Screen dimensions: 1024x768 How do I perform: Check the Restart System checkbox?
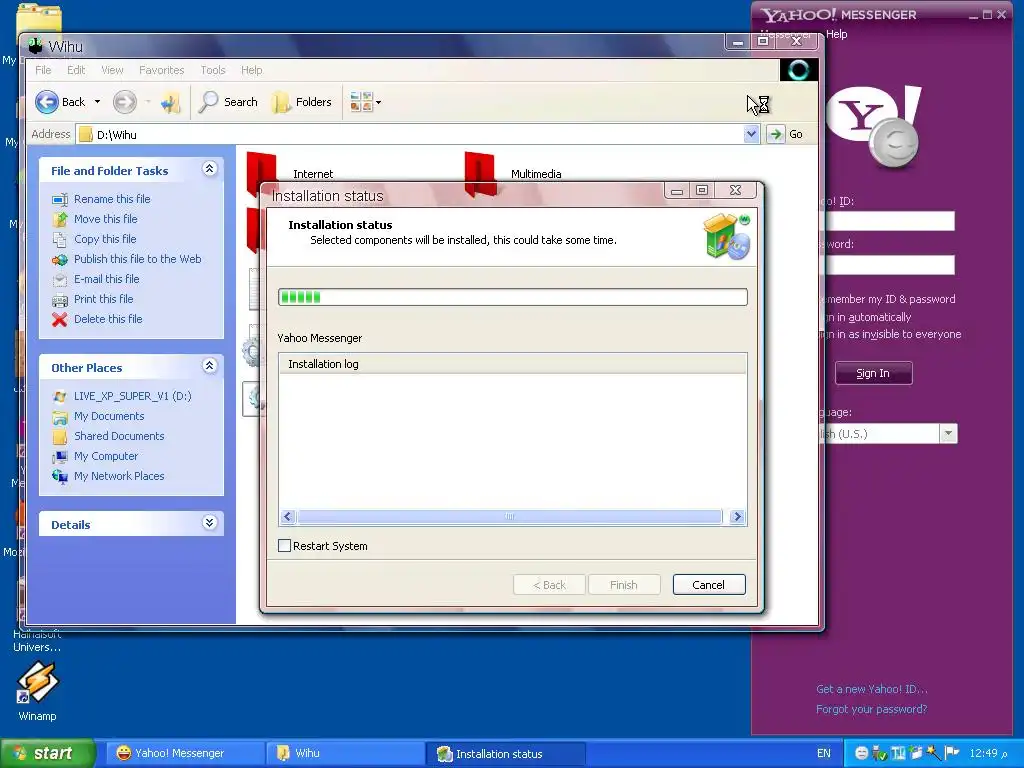284,545
